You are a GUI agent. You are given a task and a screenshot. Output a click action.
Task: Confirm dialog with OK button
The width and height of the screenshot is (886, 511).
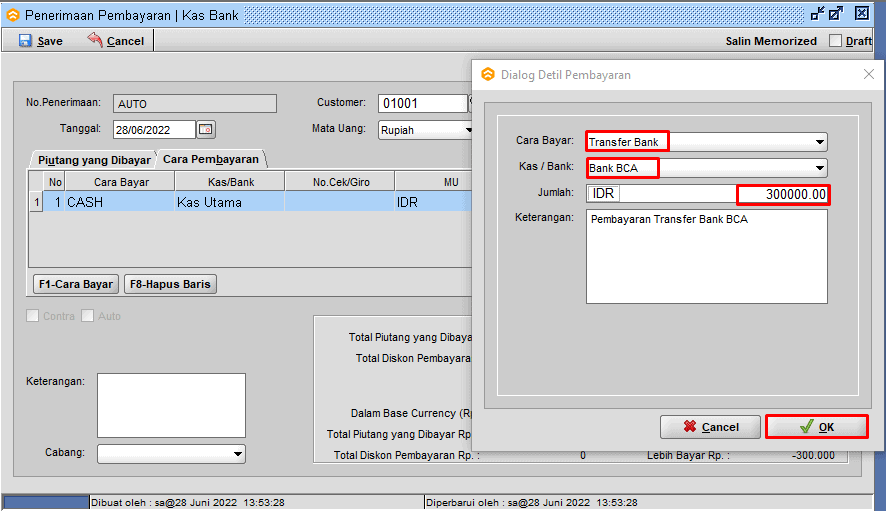(816, 427)
